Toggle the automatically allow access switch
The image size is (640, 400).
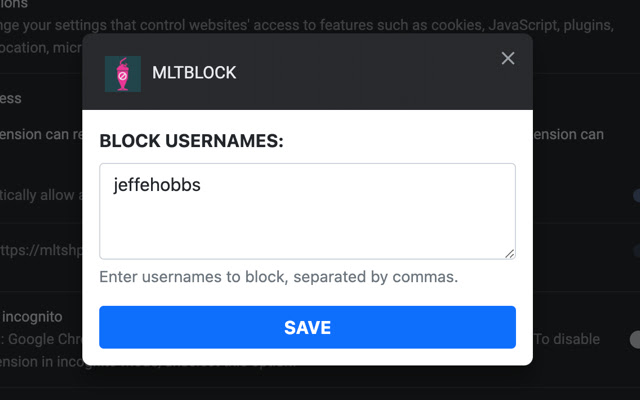[x=634, y=195]
